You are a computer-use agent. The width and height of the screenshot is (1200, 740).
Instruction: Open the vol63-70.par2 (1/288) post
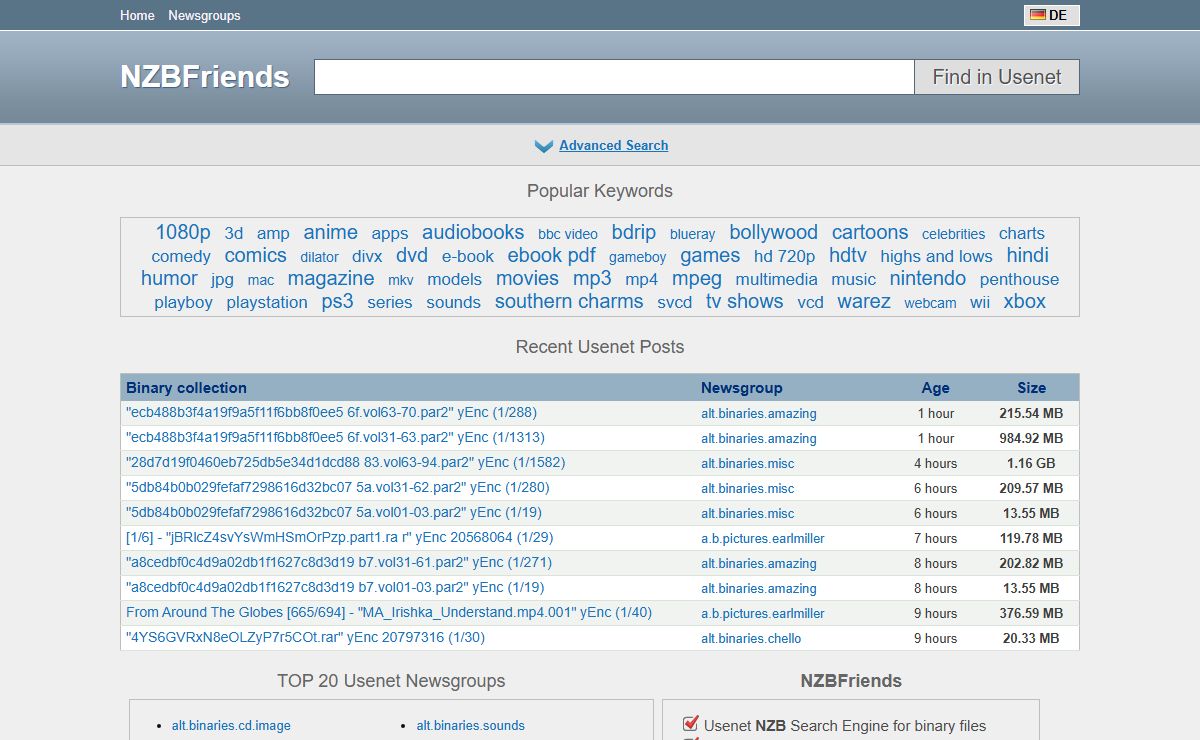click(x=332, y=412)
